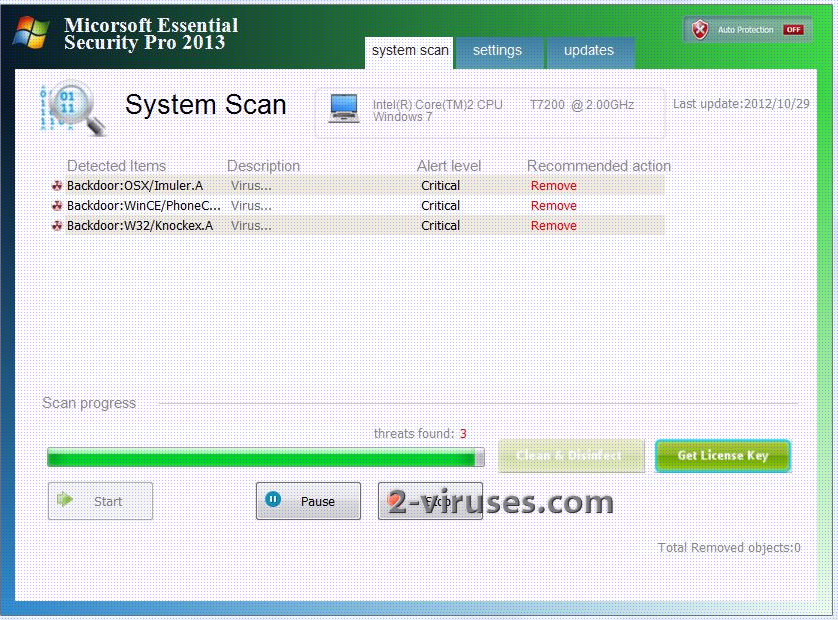Select Backdoor:WinCE/PhoneC... detected item
This screenshot has width=838, height=620.
[143, 206]
